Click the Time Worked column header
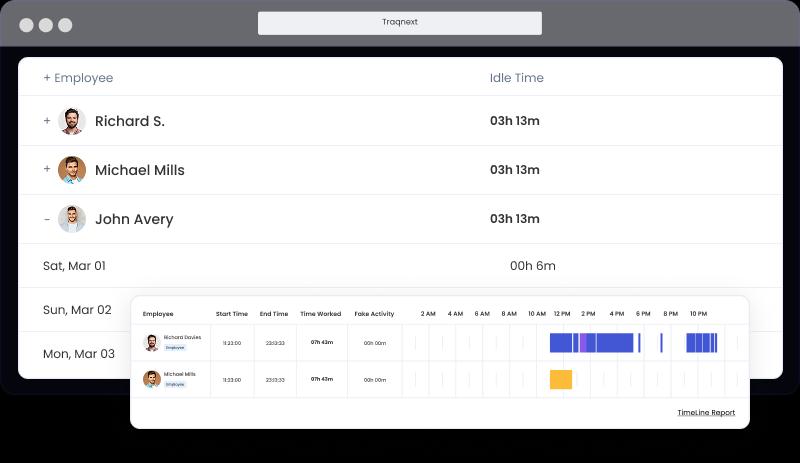The height and width of the screenshot is (463, 800). (320, 314)
